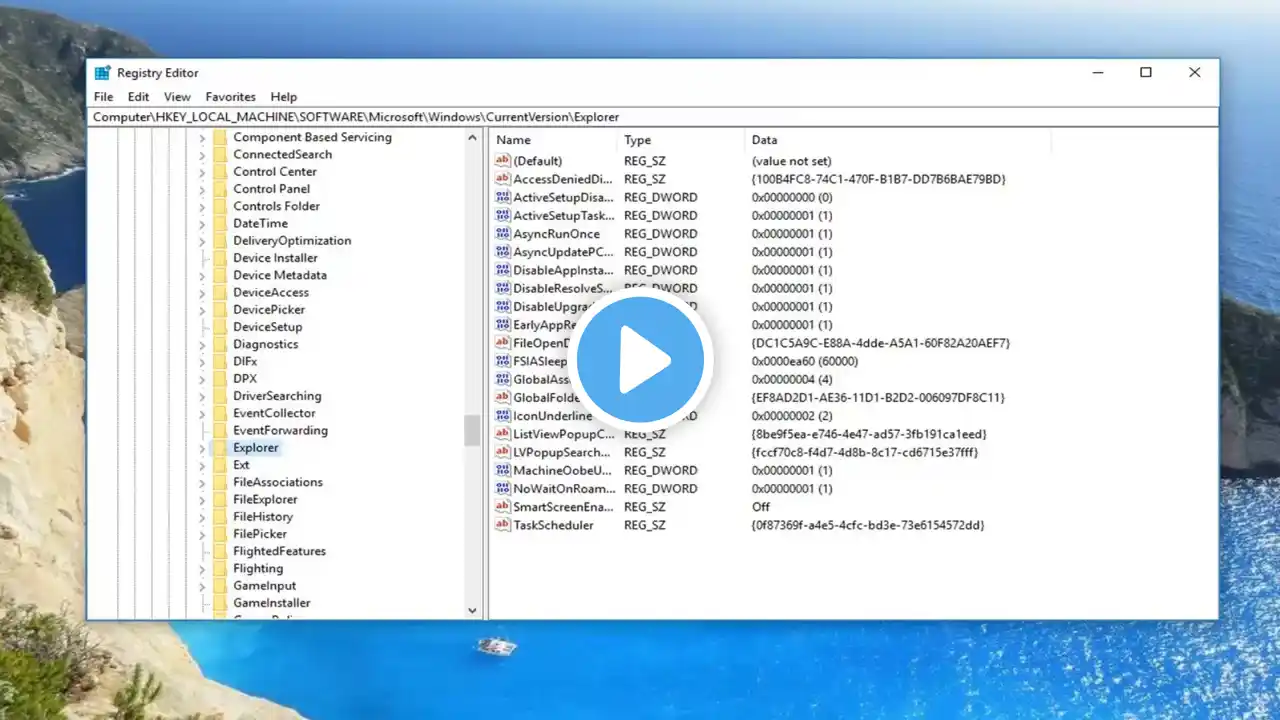Open the Favorites menu

point(231,97)
